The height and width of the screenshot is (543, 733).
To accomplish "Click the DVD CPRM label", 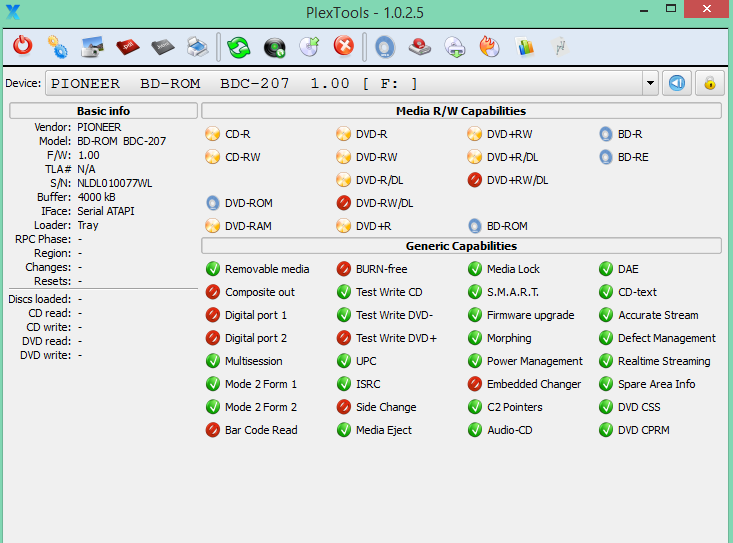I will pyautogui.click(x=644, y=430).
